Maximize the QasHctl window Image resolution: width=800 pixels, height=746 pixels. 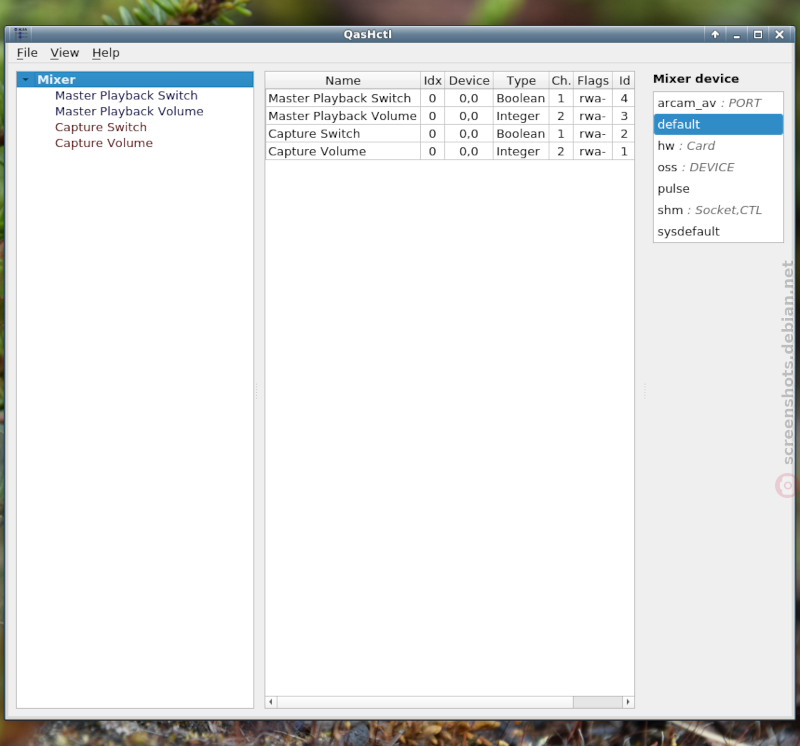[758, 35]
